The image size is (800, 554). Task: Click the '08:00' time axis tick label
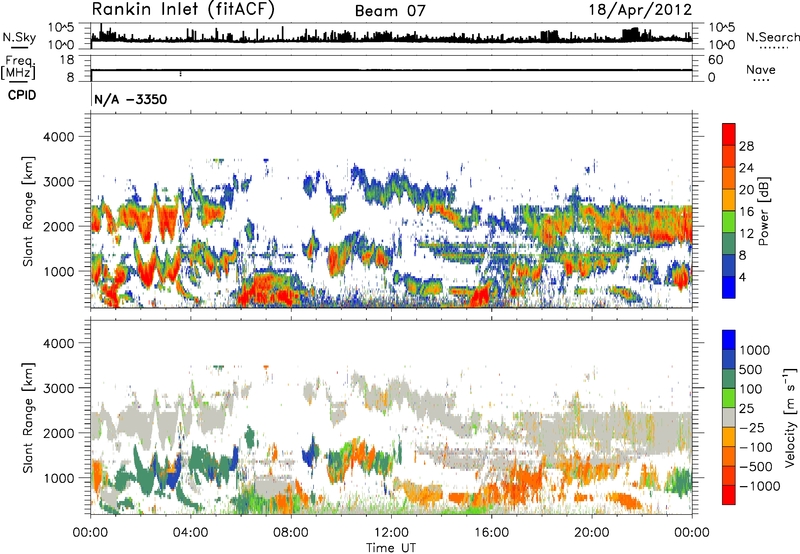[x=291, y=533]
